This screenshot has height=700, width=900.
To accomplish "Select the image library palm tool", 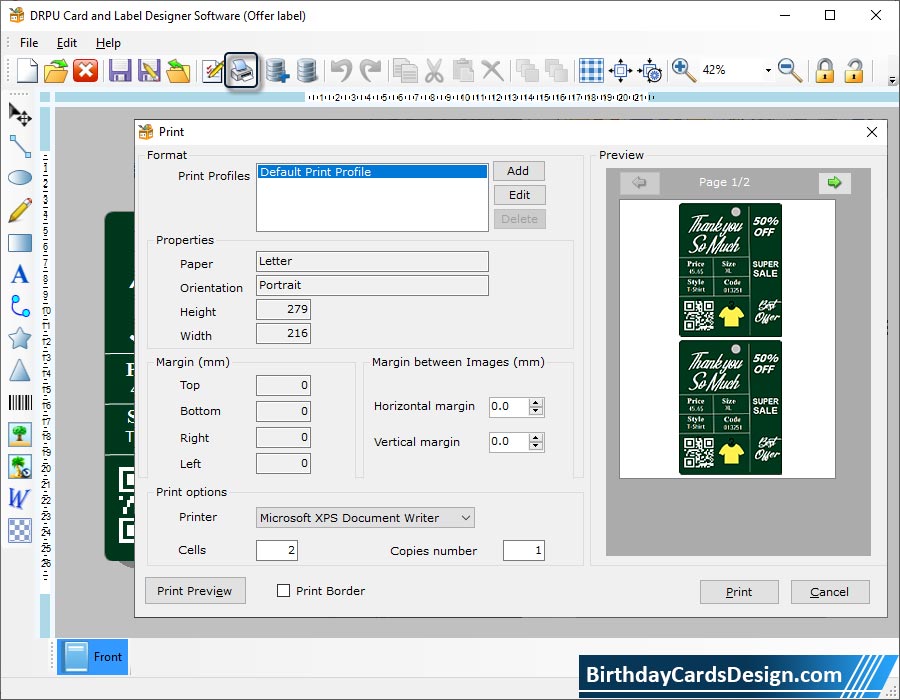I will pos(20,466).
